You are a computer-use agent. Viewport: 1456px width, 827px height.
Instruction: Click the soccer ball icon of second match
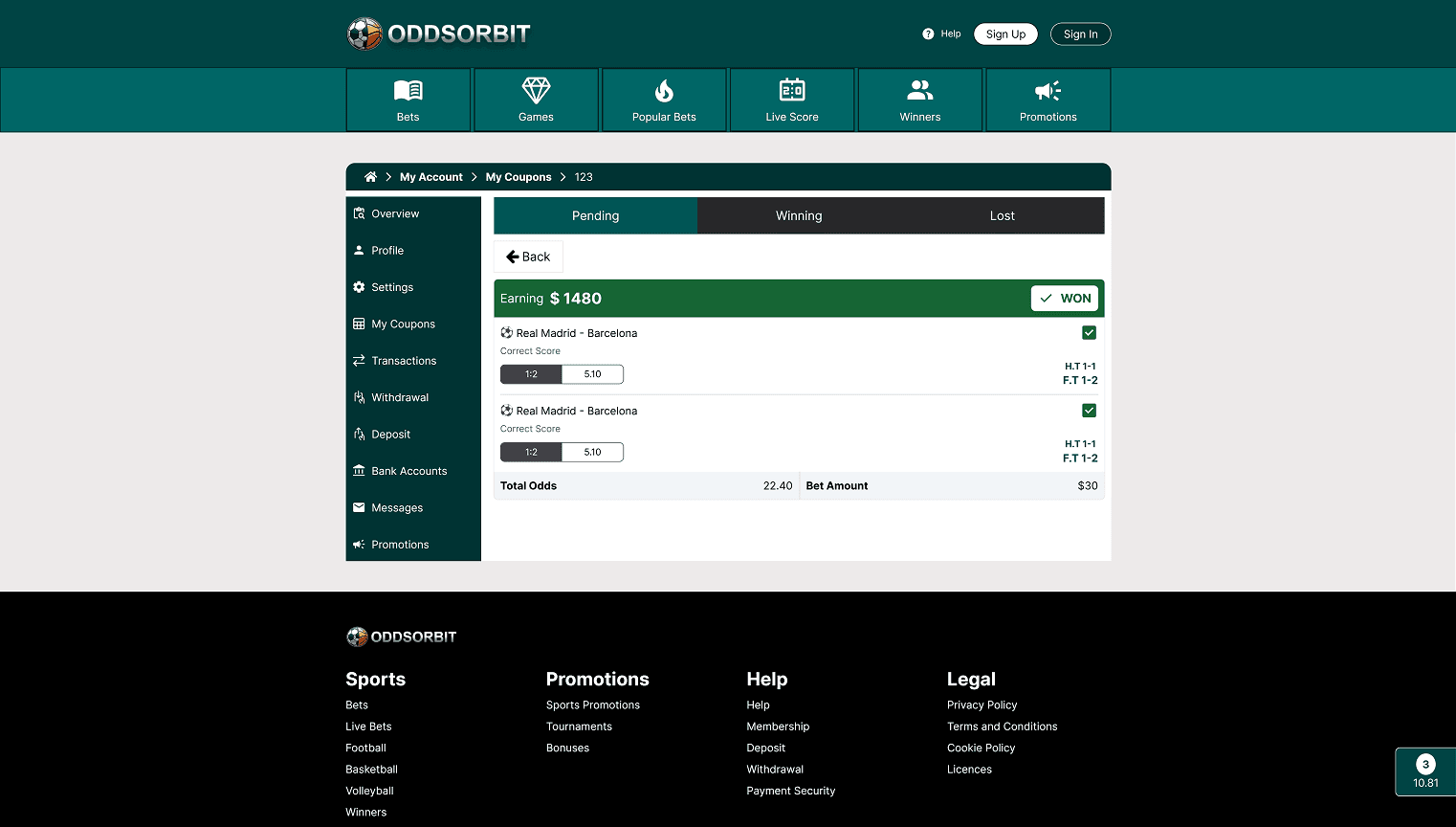(507, 411)
